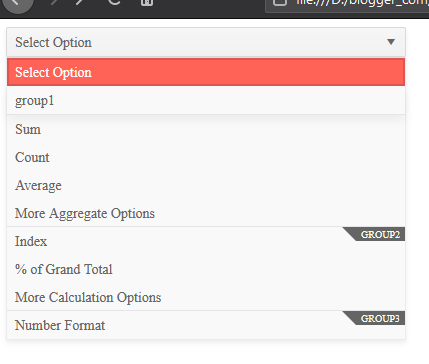Click the group1 header row

tap(206, 100)
